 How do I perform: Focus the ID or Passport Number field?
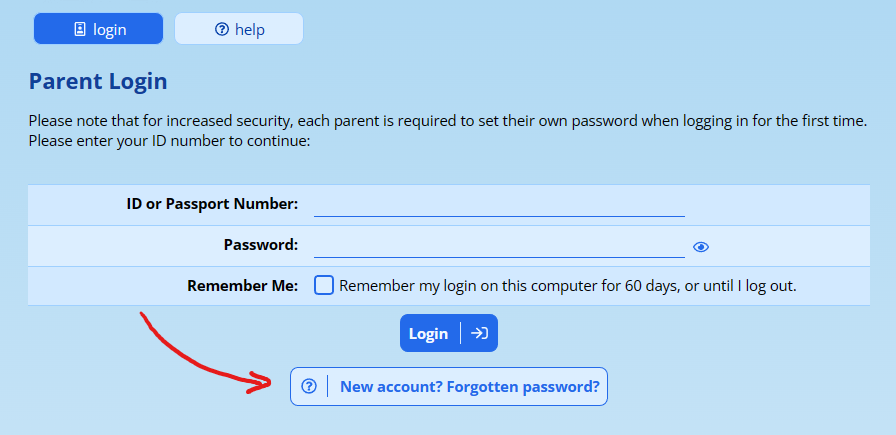[x=498, y=204]
